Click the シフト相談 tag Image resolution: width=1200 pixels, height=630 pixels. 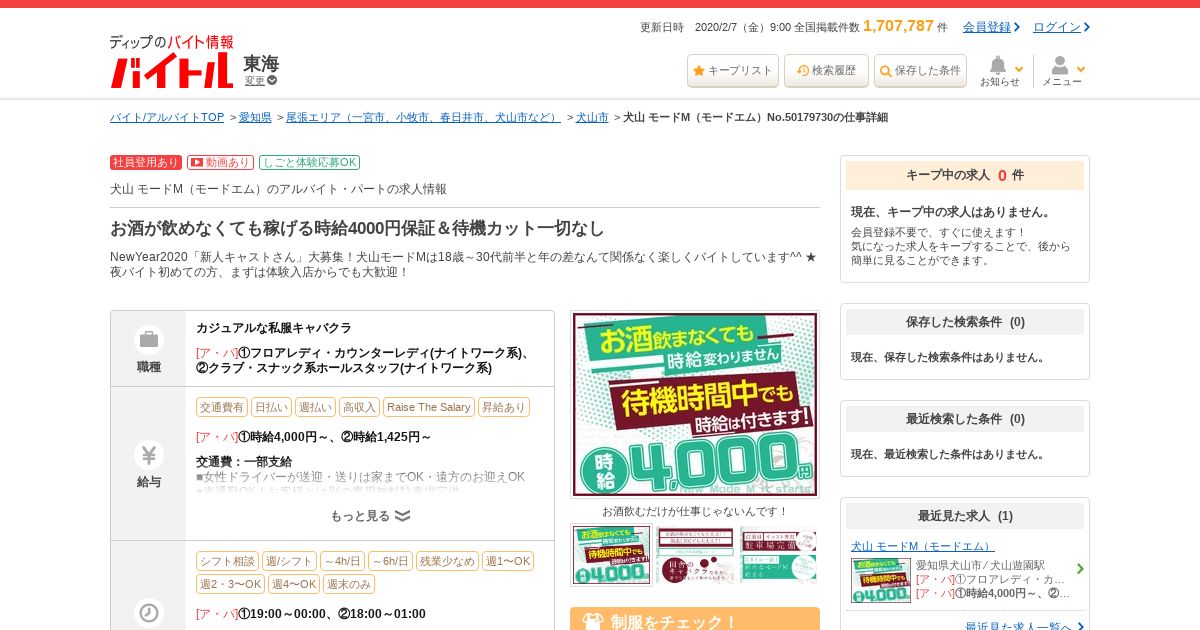(227, 561)
